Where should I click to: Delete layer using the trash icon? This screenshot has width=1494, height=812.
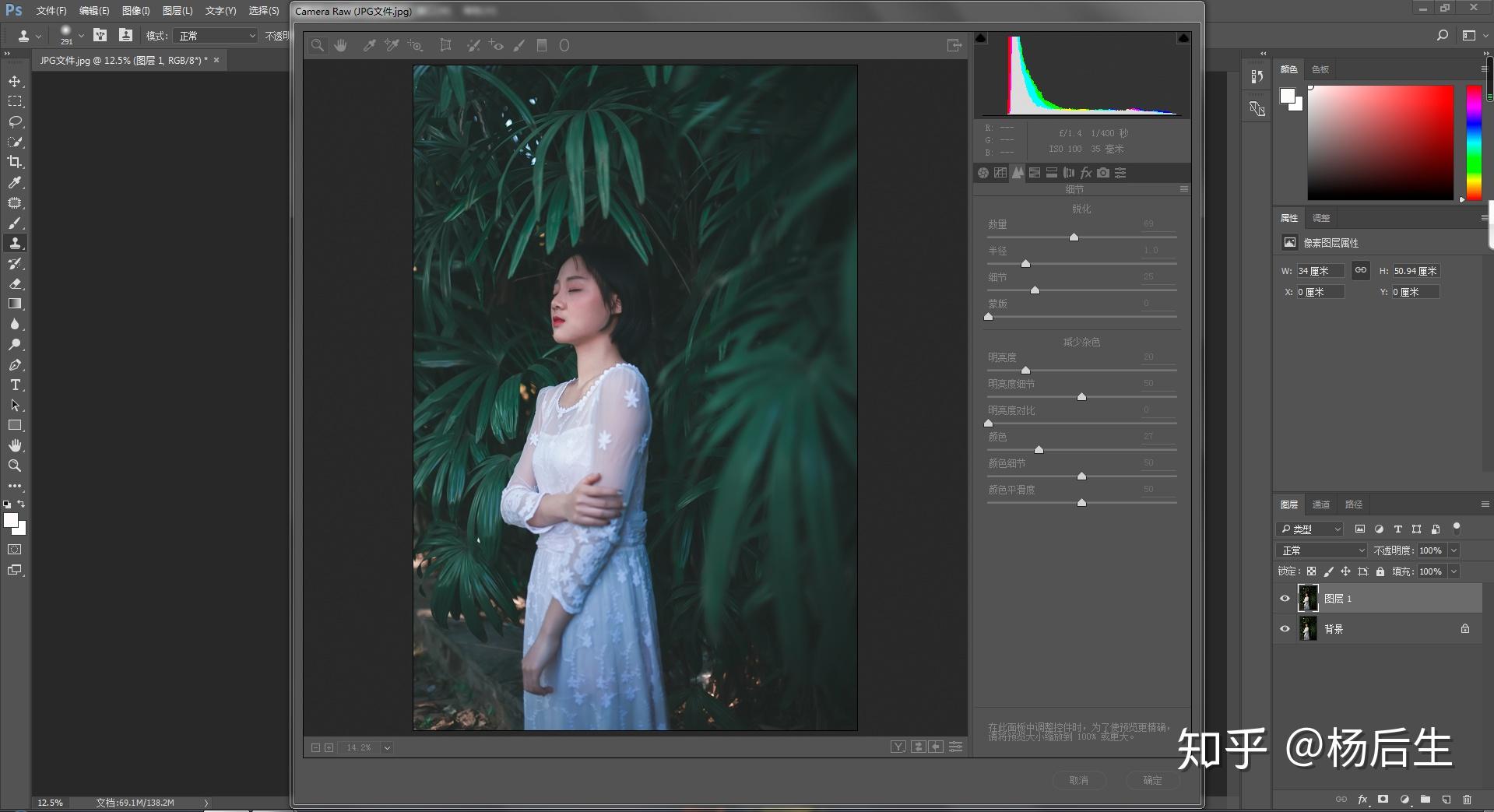click(1467, 800)
